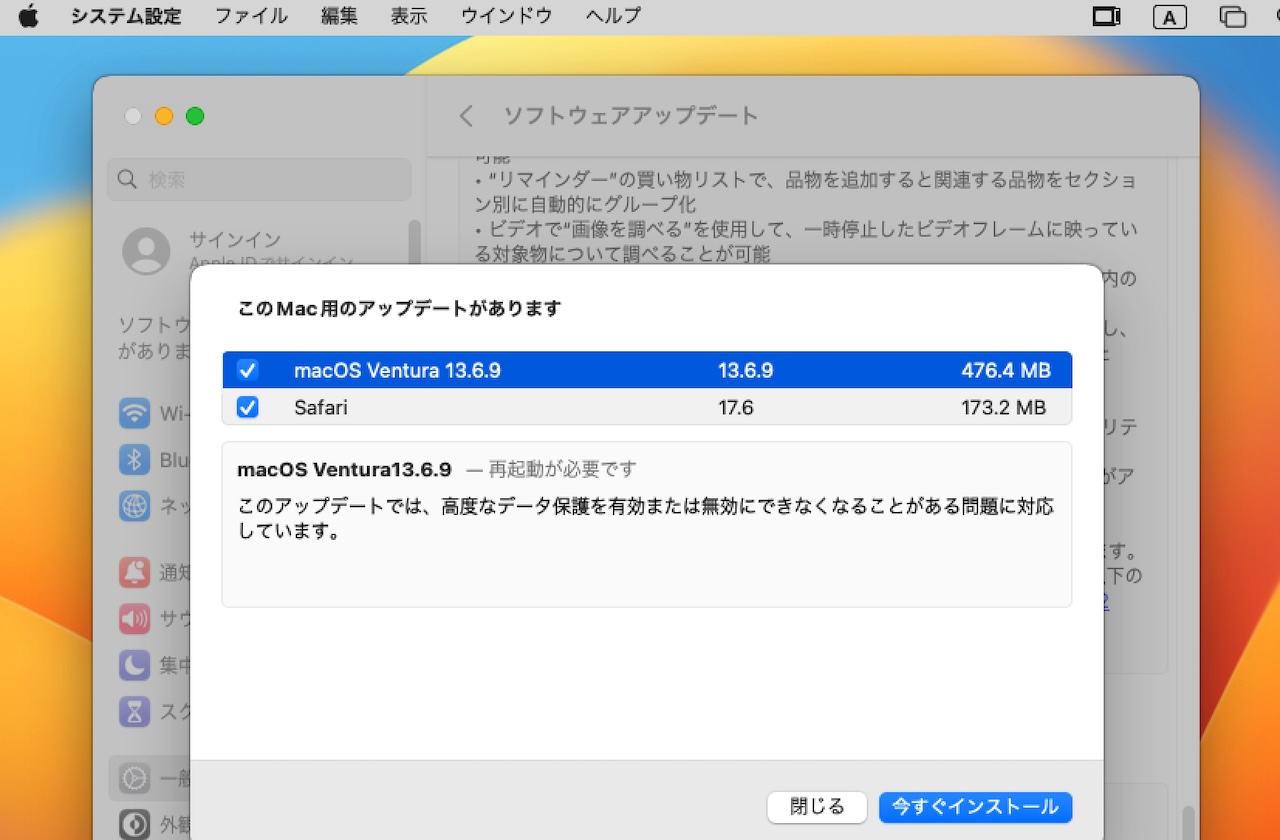Open the Wi-Fi icon in sidebar
Image resolution: width=1280 pixels, height=840 pixels.
tap(134, 413)
